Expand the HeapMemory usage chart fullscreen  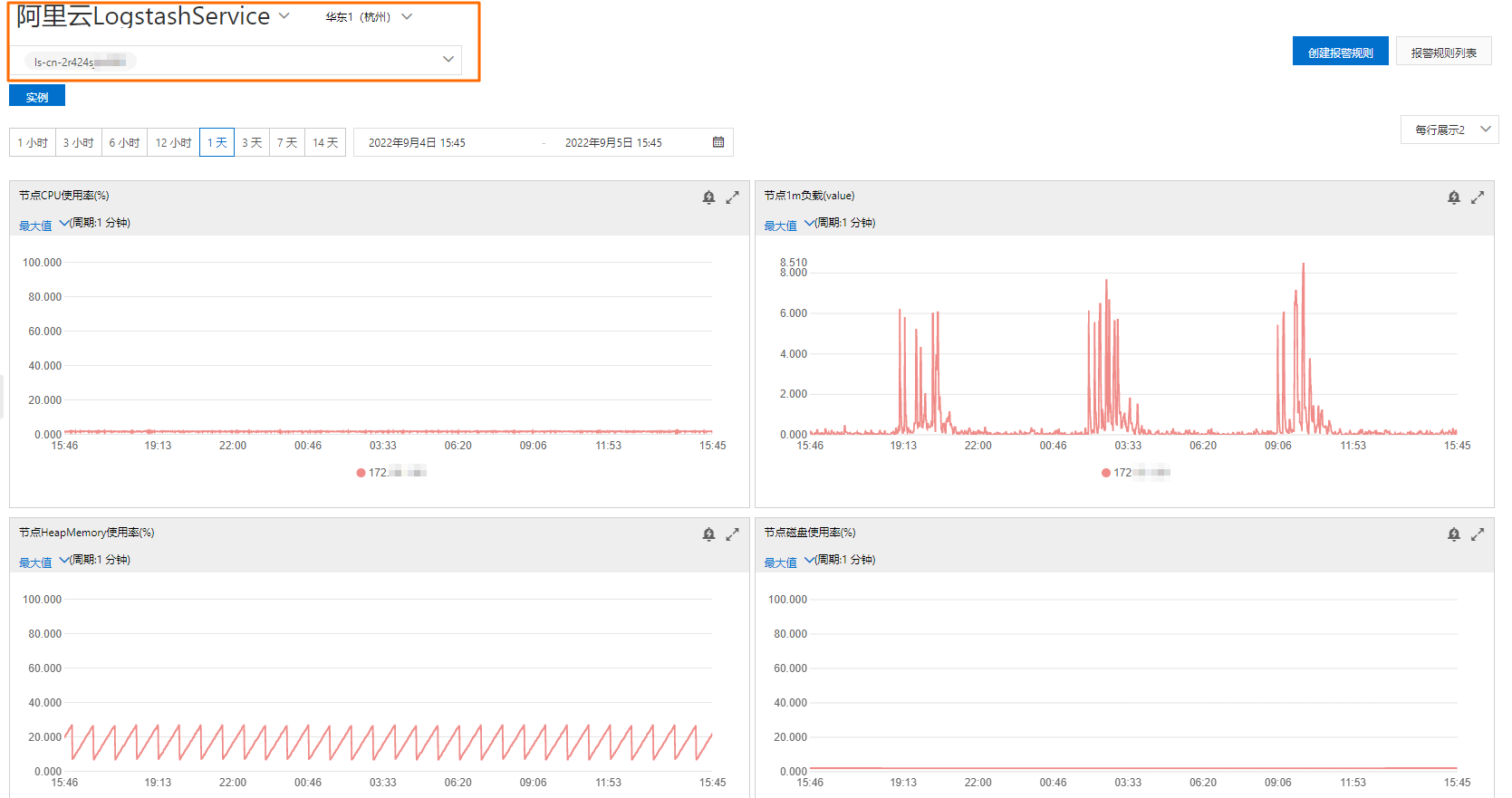[732, 534]
